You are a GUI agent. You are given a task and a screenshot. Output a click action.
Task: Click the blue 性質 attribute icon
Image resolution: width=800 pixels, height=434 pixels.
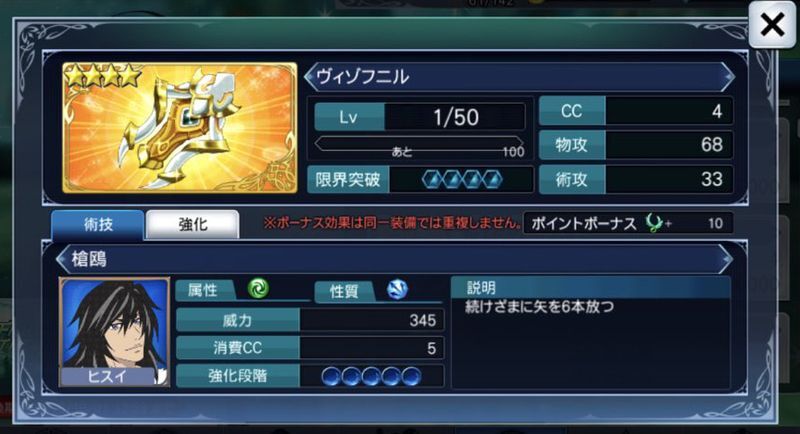(397, 289)
